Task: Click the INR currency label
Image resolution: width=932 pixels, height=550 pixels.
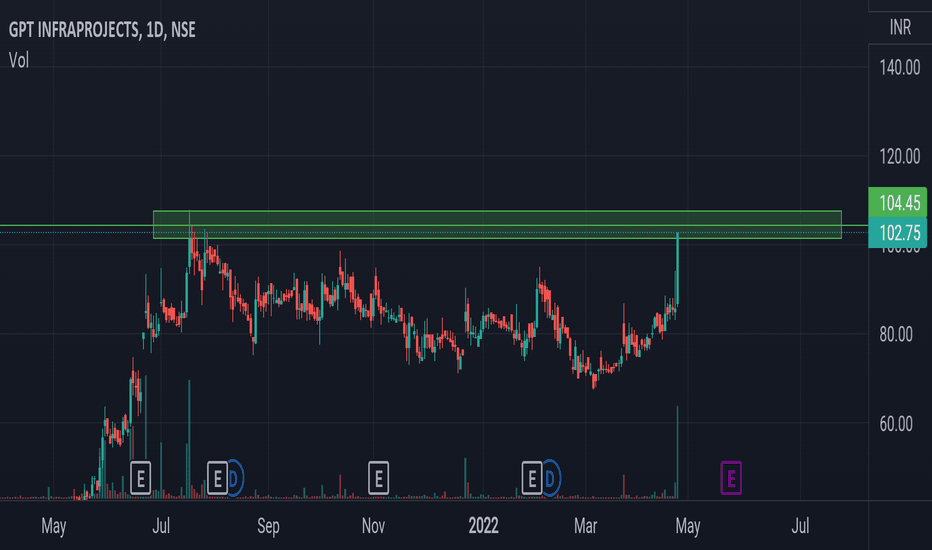Action: (900, 27)
